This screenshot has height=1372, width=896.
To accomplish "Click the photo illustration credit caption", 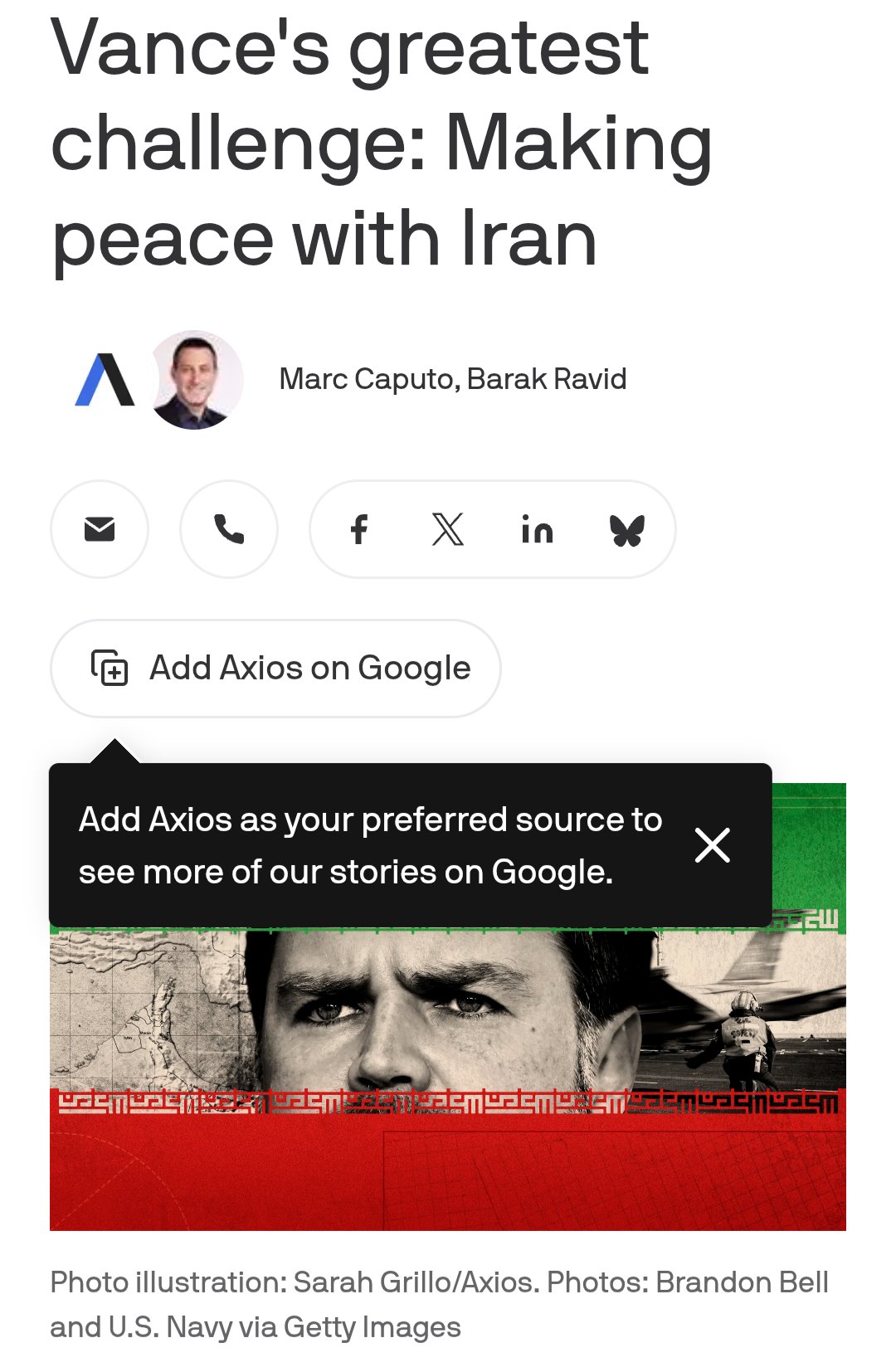I will click(440, 1305).
